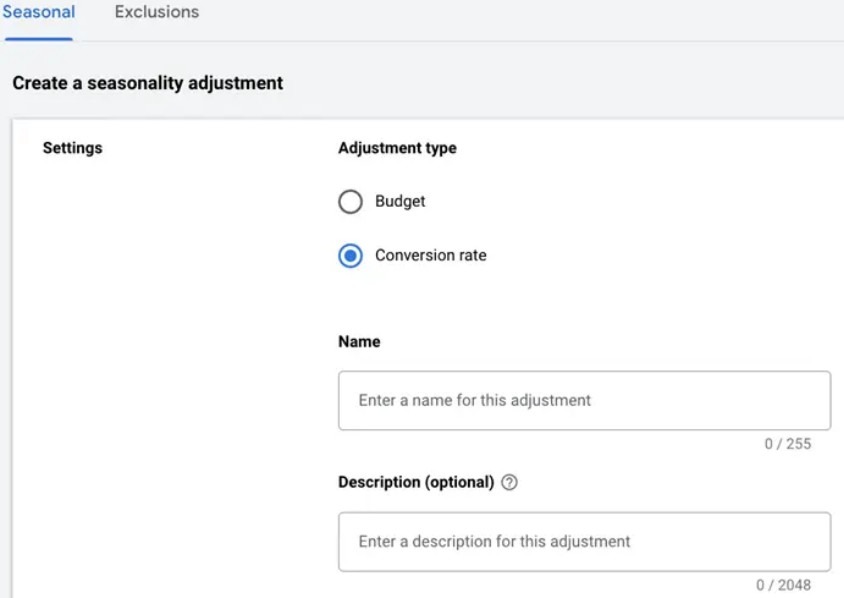Click the "Conversion rate" option label text
The height and width of the screenshot is (598, 844).
coord(430,255)
